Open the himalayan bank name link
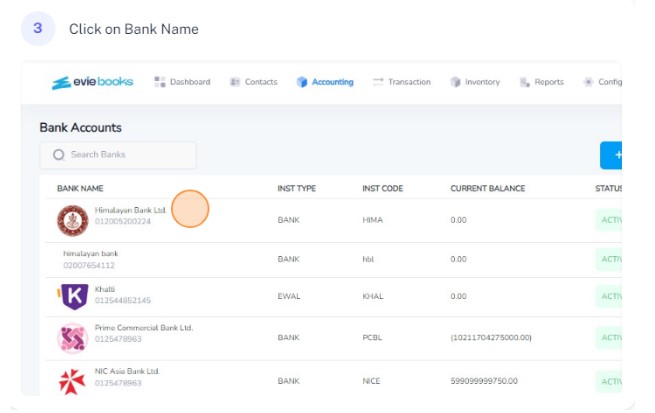This screenshot has height=413, width=655. pos(91,253)
